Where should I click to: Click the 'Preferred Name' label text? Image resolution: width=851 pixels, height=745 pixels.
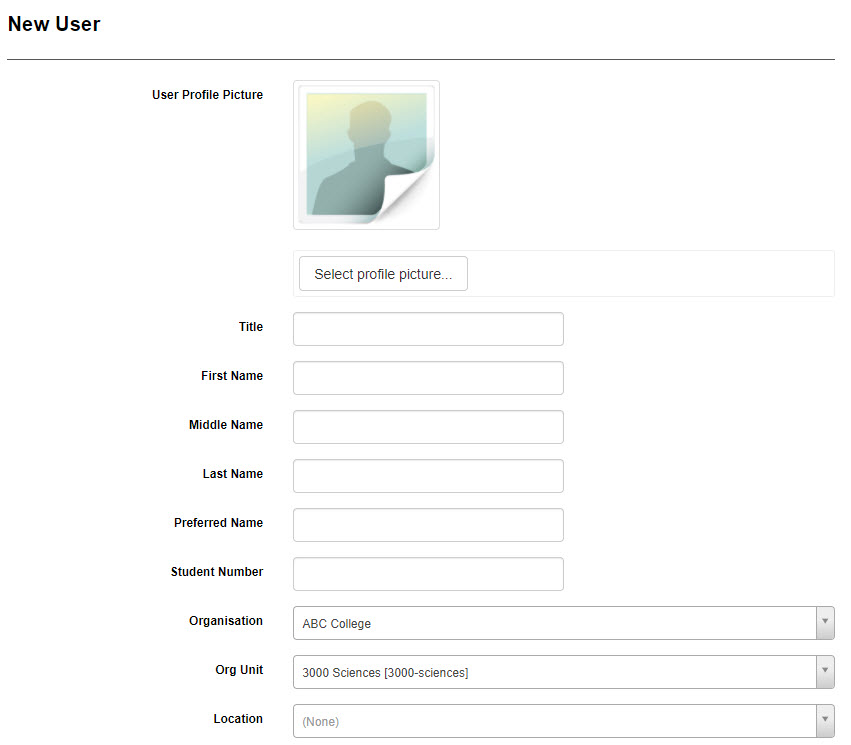click(x=218, y=523)
